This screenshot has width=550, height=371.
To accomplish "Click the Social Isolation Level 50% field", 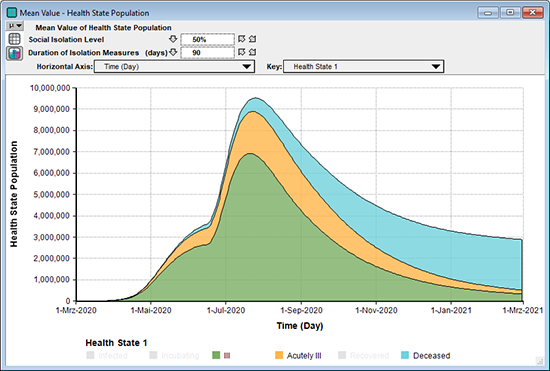I will [207, 40].
